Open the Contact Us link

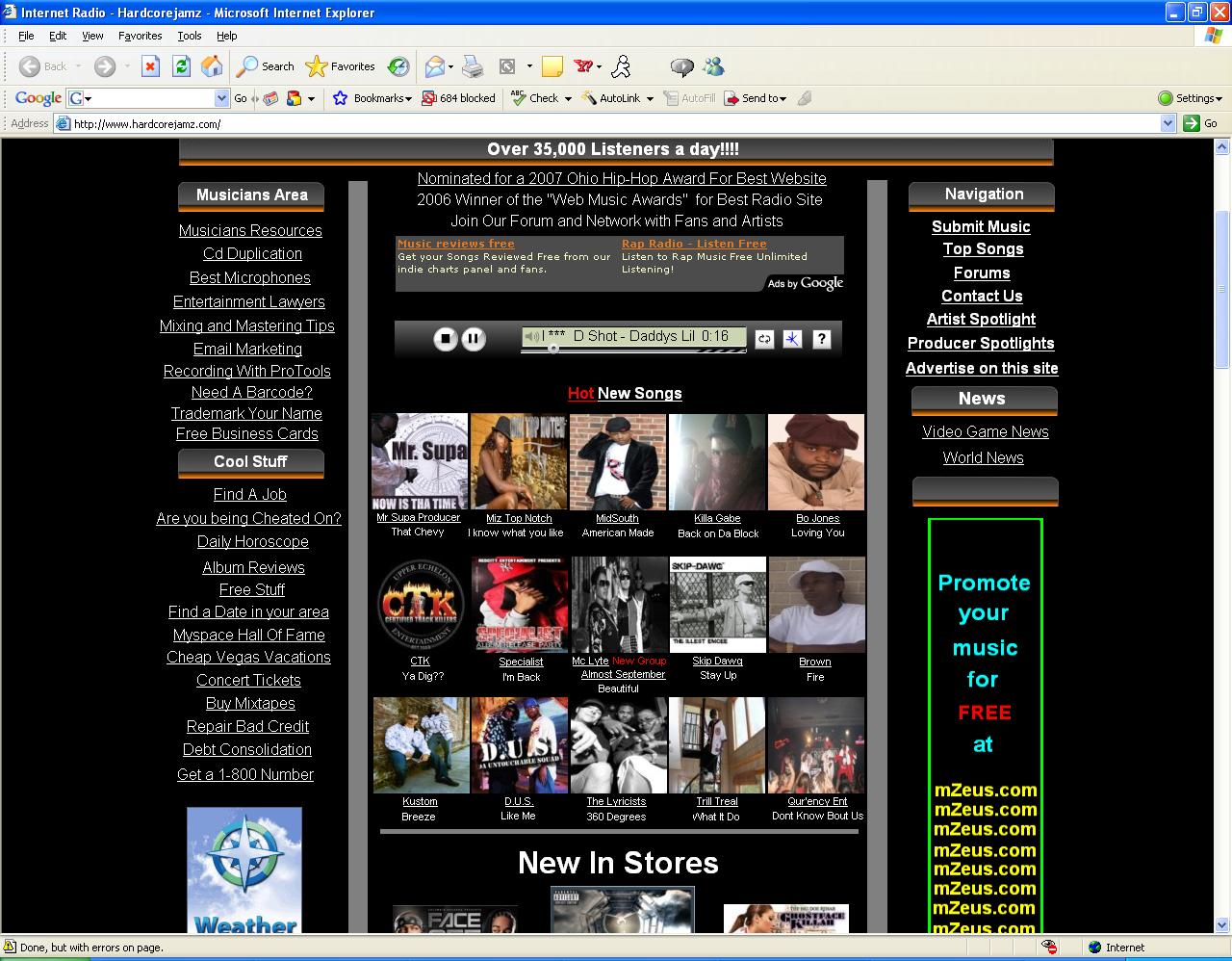coord(982,296)
